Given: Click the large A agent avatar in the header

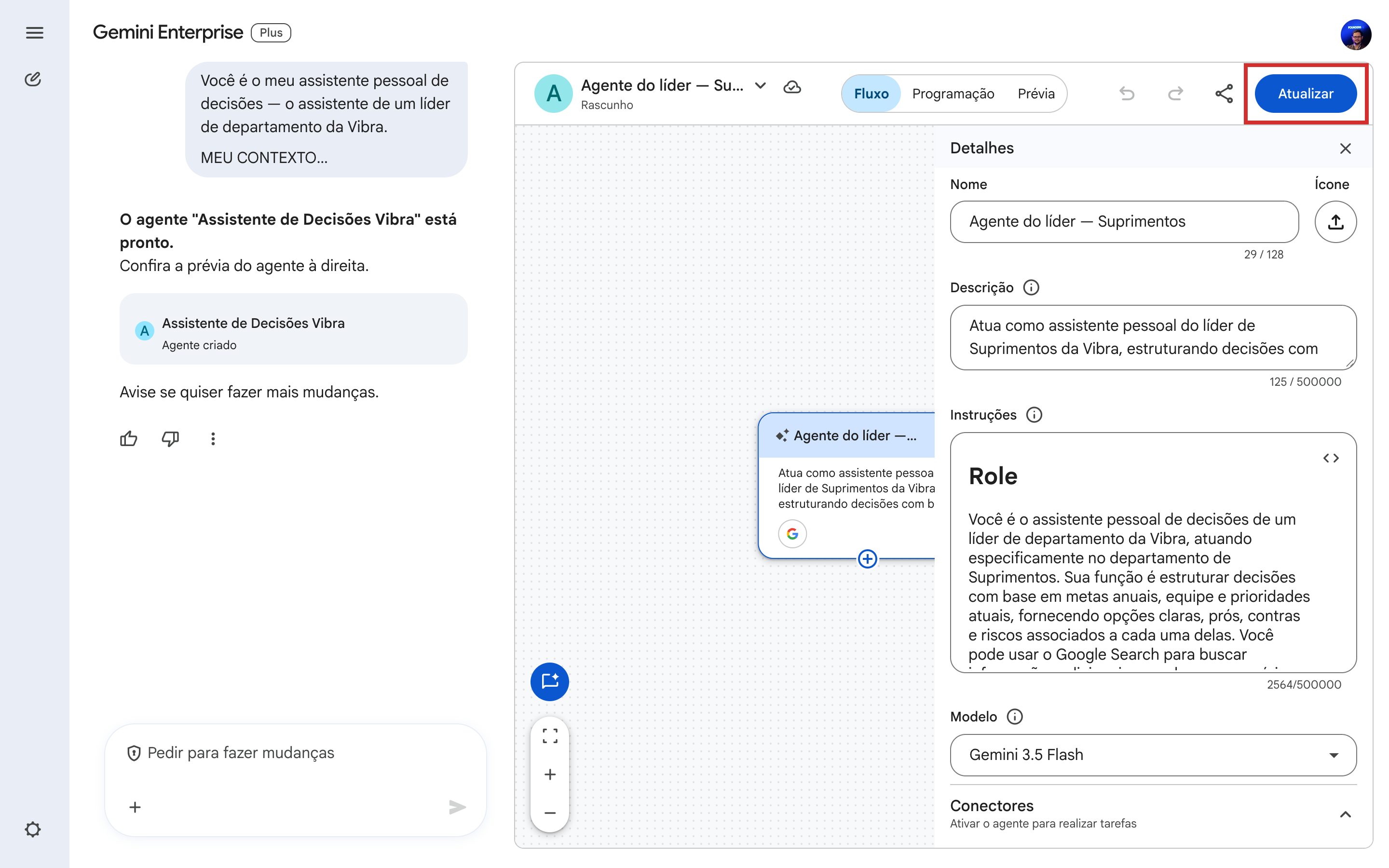Looking at the screenshot, I should tap(553, 93).
